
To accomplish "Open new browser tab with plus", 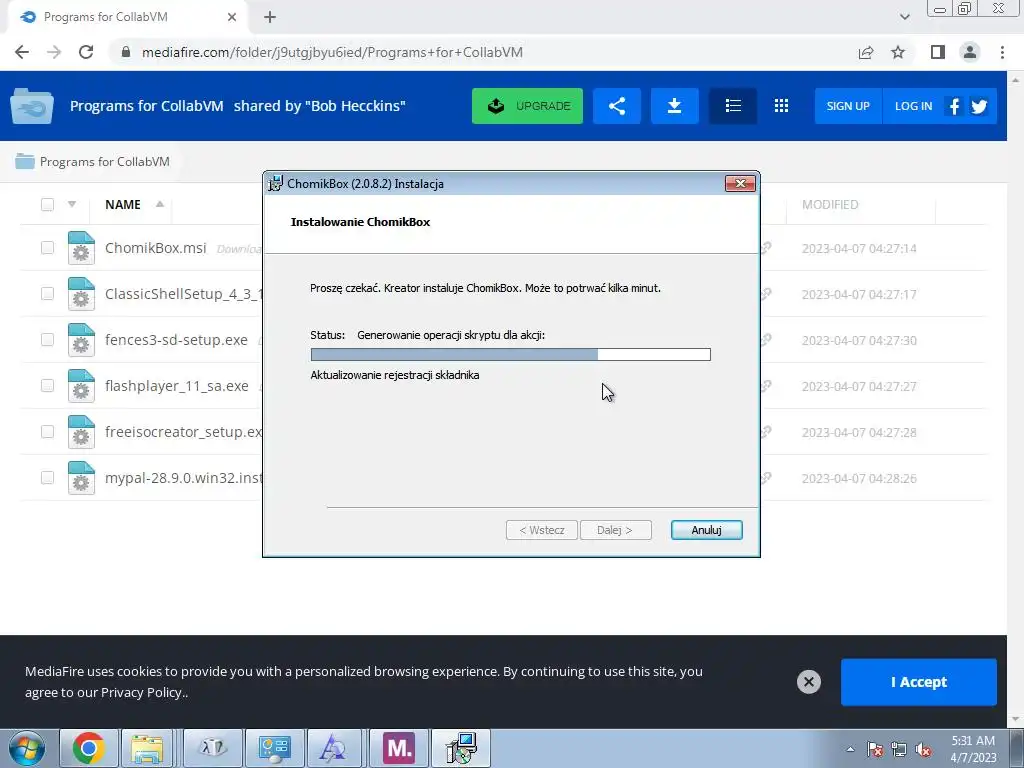I will tap(270, 17).
